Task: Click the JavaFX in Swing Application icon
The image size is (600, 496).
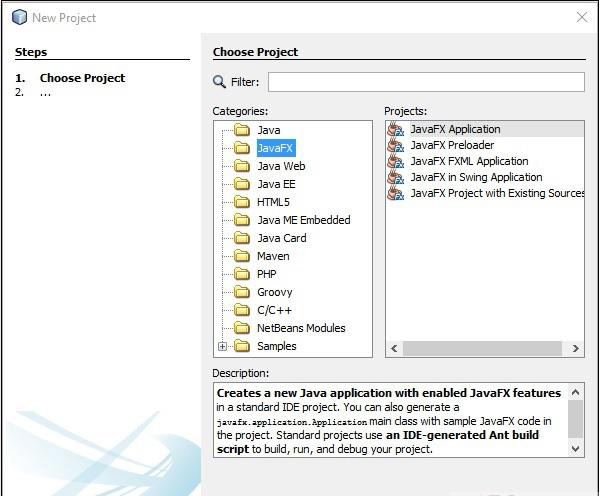Action: (396, 178)
